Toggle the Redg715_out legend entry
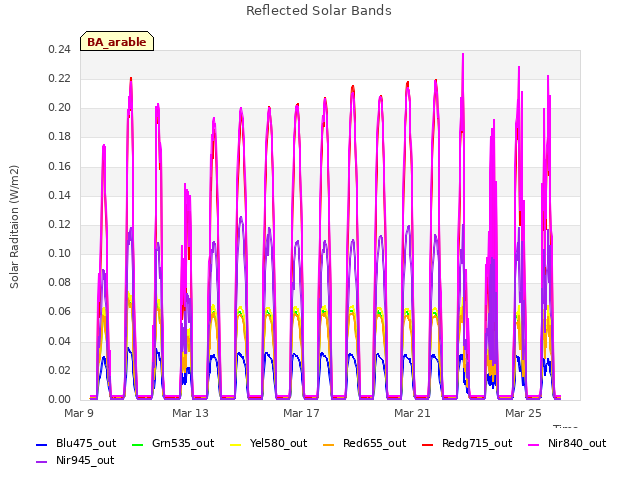Screen dimensions: 640x480 [x=467, y=444]
